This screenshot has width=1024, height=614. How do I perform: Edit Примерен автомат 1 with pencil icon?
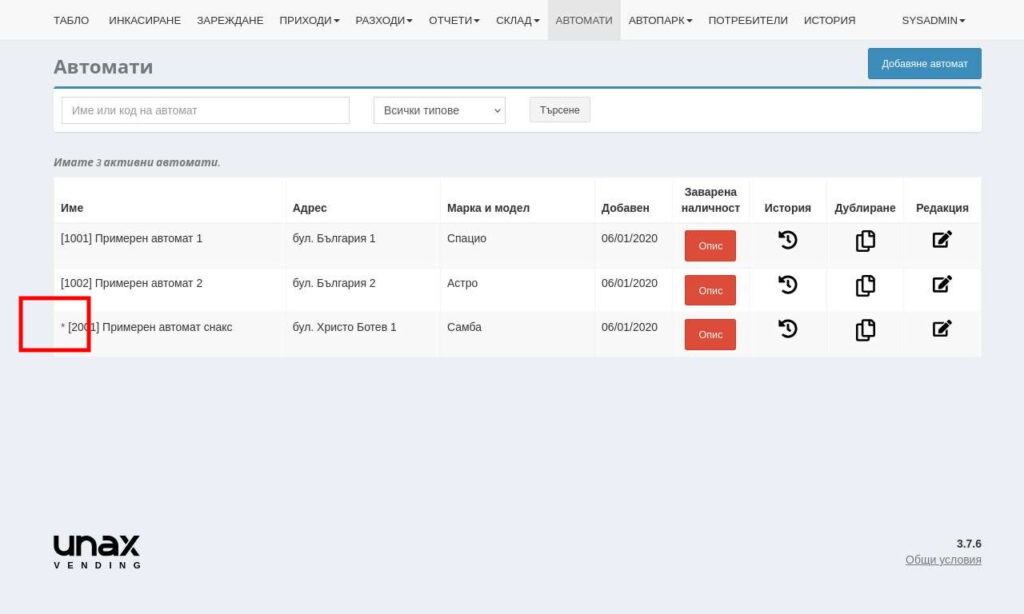pos(942,240)
